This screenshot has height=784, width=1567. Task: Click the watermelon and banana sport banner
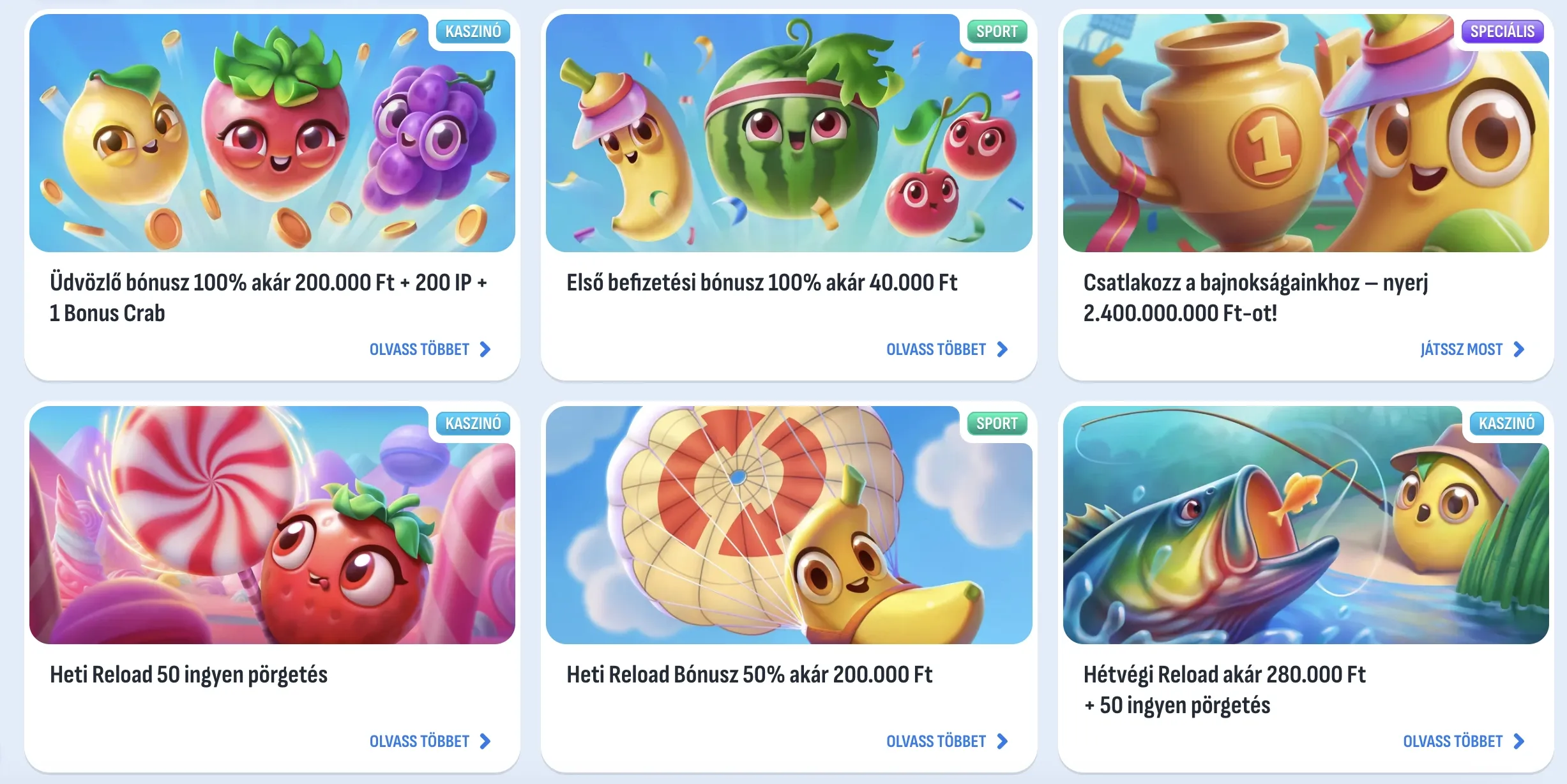[x=789, y=133]
